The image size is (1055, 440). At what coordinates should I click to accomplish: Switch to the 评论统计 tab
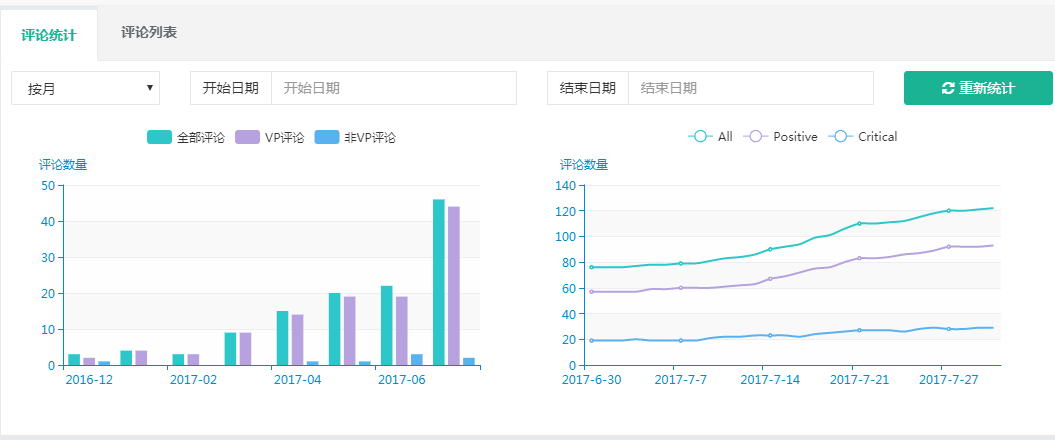(48, 35)
